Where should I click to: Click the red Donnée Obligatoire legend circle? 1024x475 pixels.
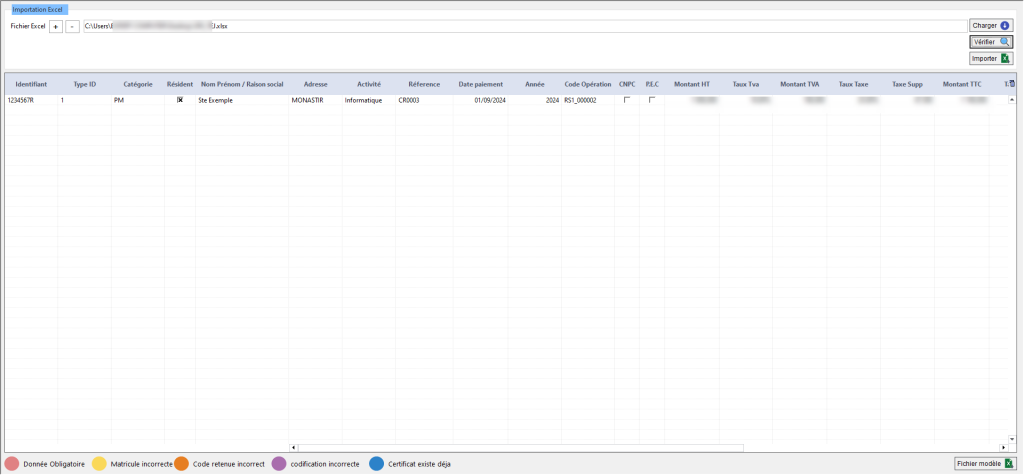point(12,464)
